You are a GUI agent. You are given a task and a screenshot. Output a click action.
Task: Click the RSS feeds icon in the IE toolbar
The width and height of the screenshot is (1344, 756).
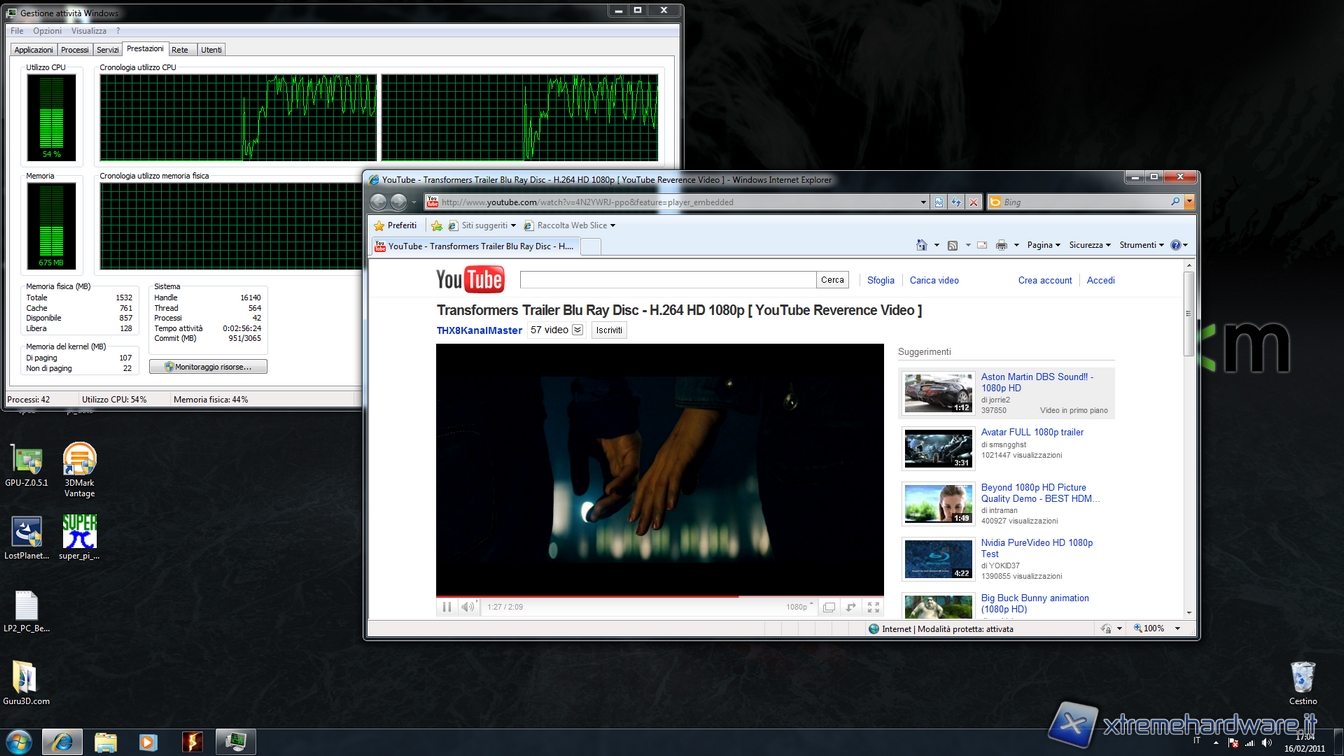952,245
